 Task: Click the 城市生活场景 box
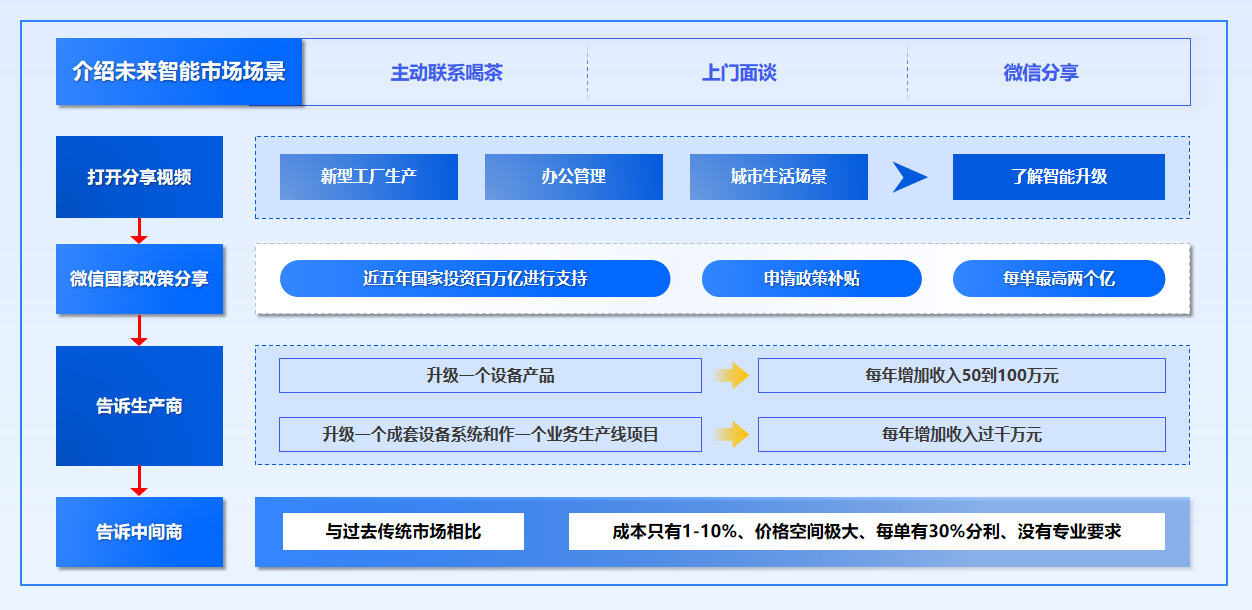coord(778,177)
